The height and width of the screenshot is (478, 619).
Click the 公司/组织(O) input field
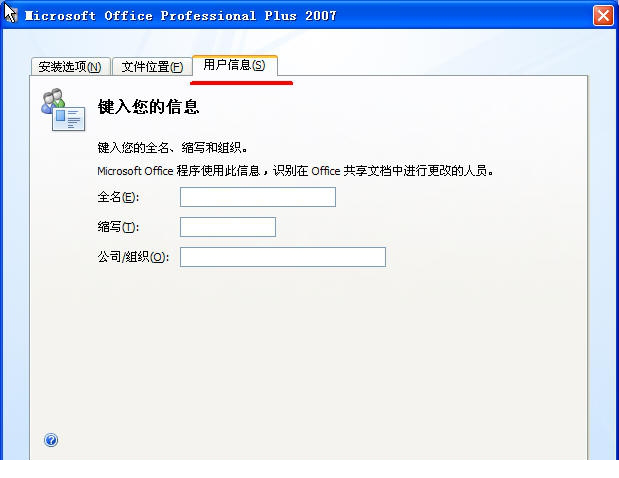pyautogui.click(x=283, y=257)
